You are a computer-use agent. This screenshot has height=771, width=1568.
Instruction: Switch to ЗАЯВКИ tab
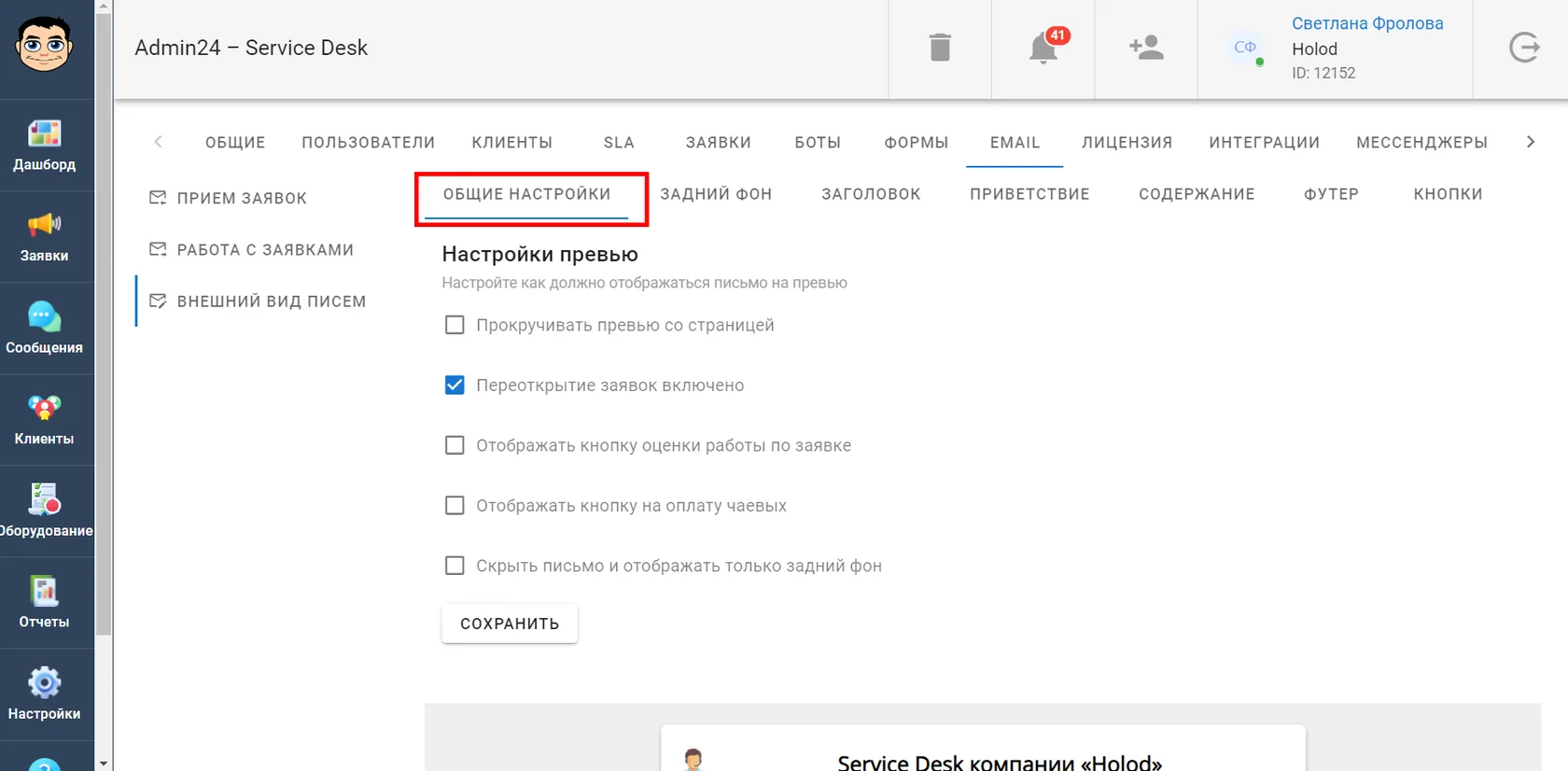pos(718,143)
